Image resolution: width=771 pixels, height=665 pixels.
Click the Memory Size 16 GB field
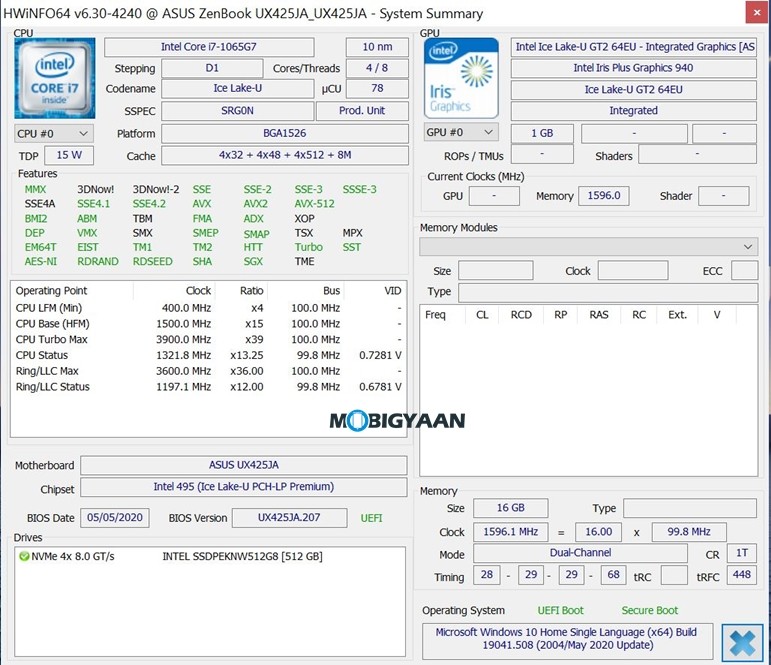tap(510, 508)
